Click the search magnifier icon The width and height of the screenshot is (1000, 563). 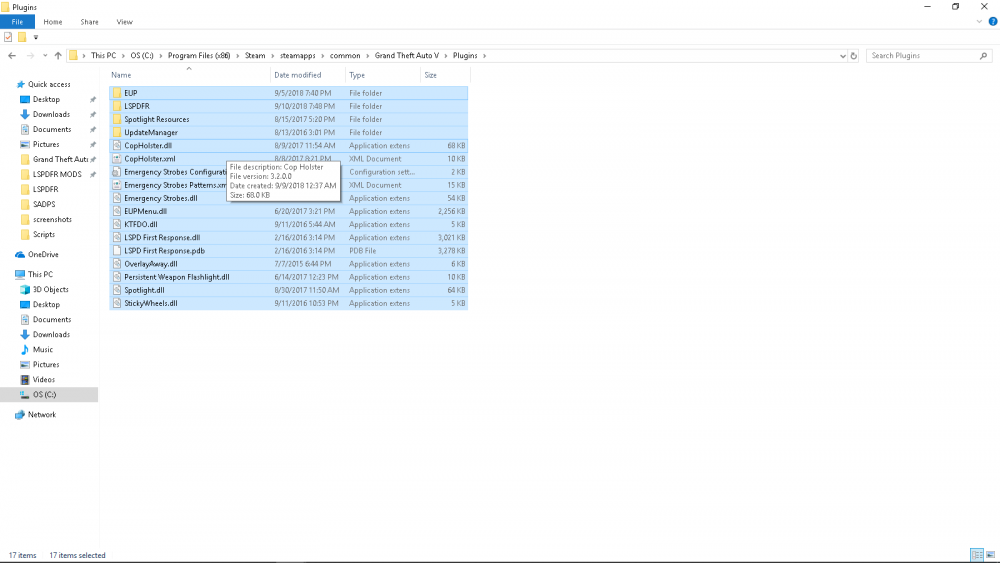(983, 55)
